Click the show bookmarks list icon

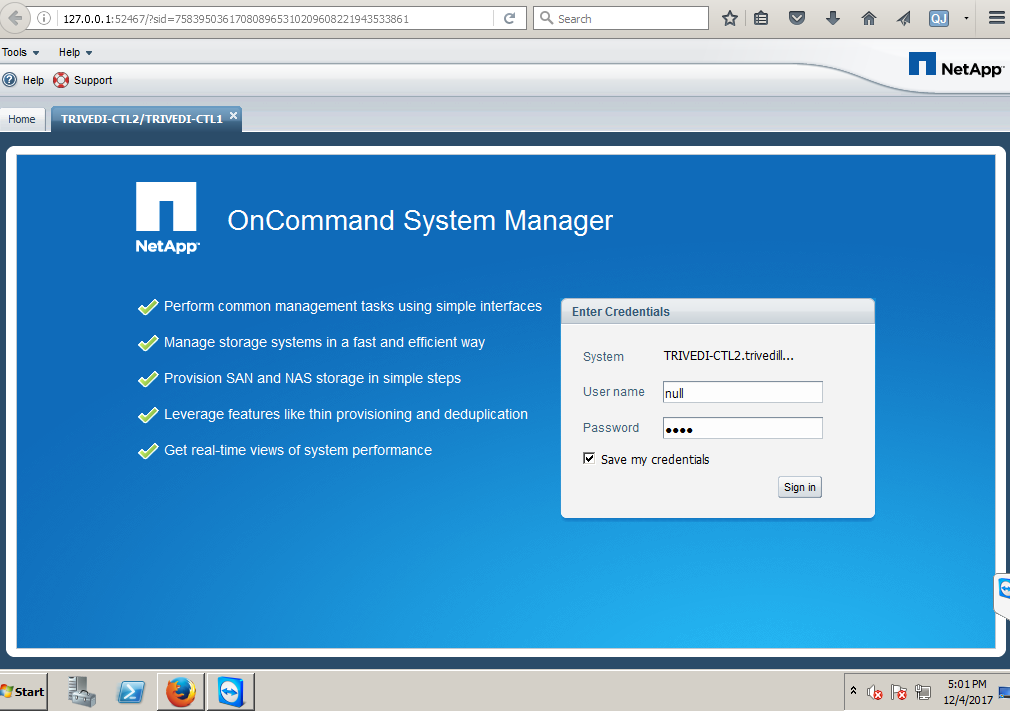(762, 18)
